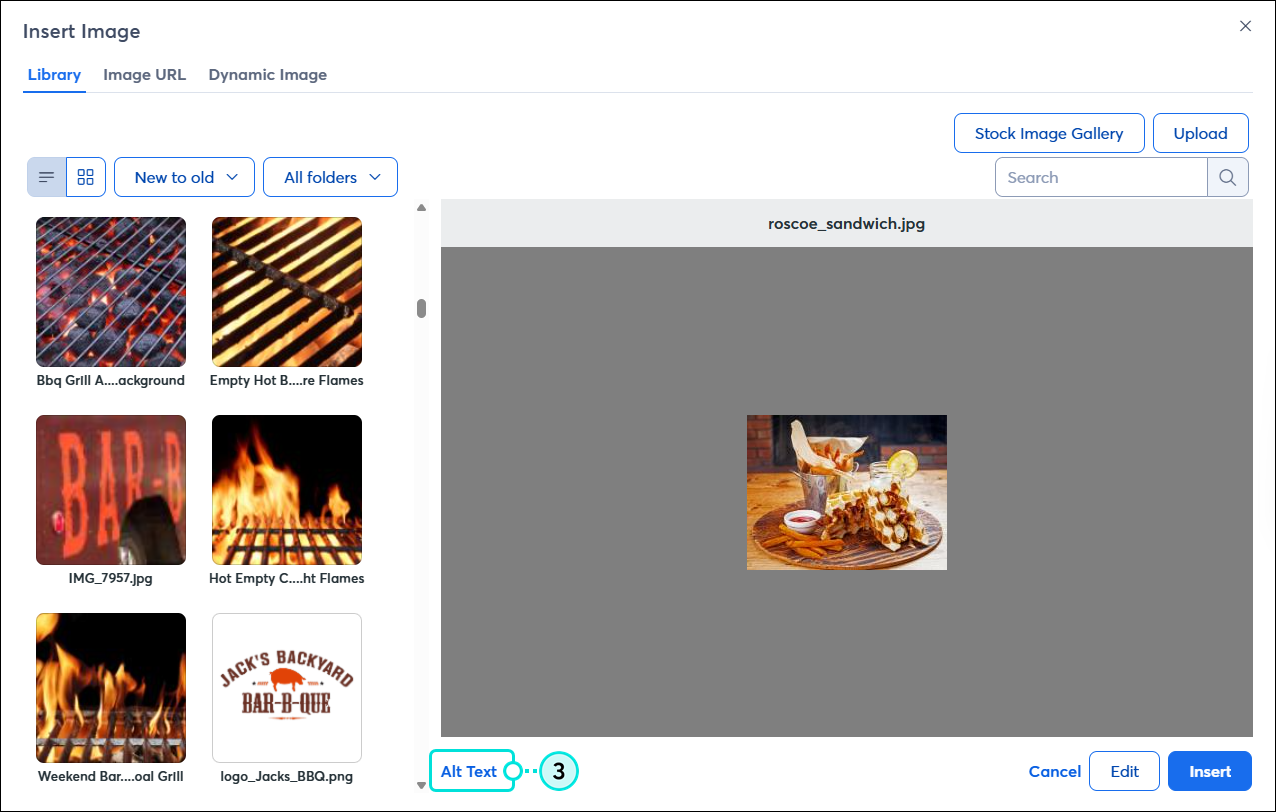The image size is (1276, 812).
Task: Click the scroll up arrow in image list
Action: tap(421, 208)
